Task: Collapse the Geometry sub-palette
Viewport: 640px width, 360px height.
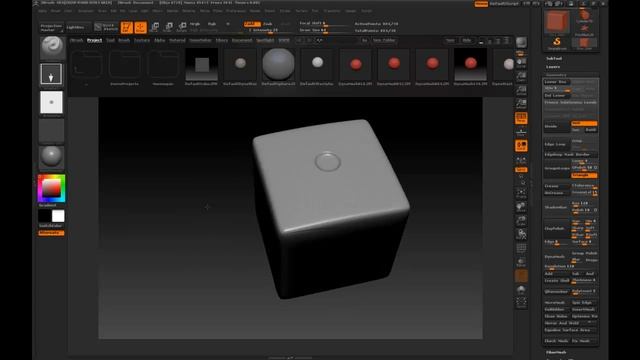Action: tap(556, 75)
